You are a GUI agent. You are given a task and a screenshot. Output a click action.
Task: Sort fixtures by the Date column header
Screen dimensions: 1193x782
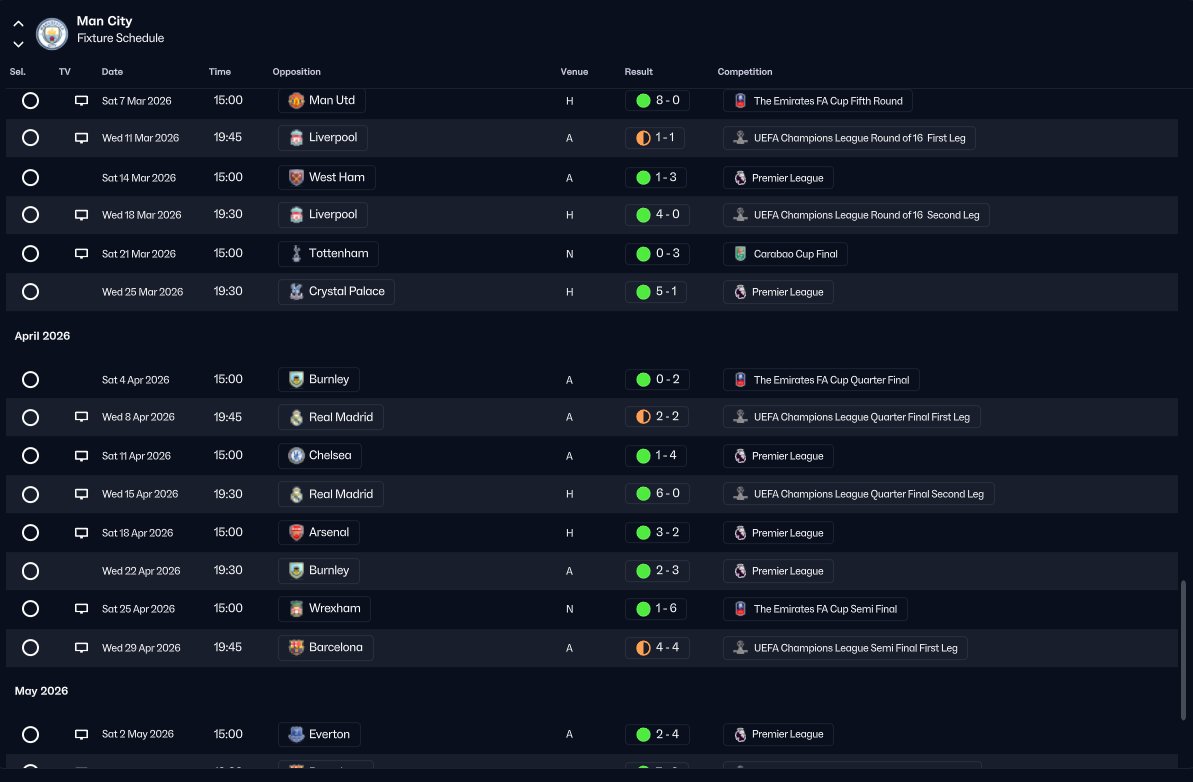tap(112, 72)
